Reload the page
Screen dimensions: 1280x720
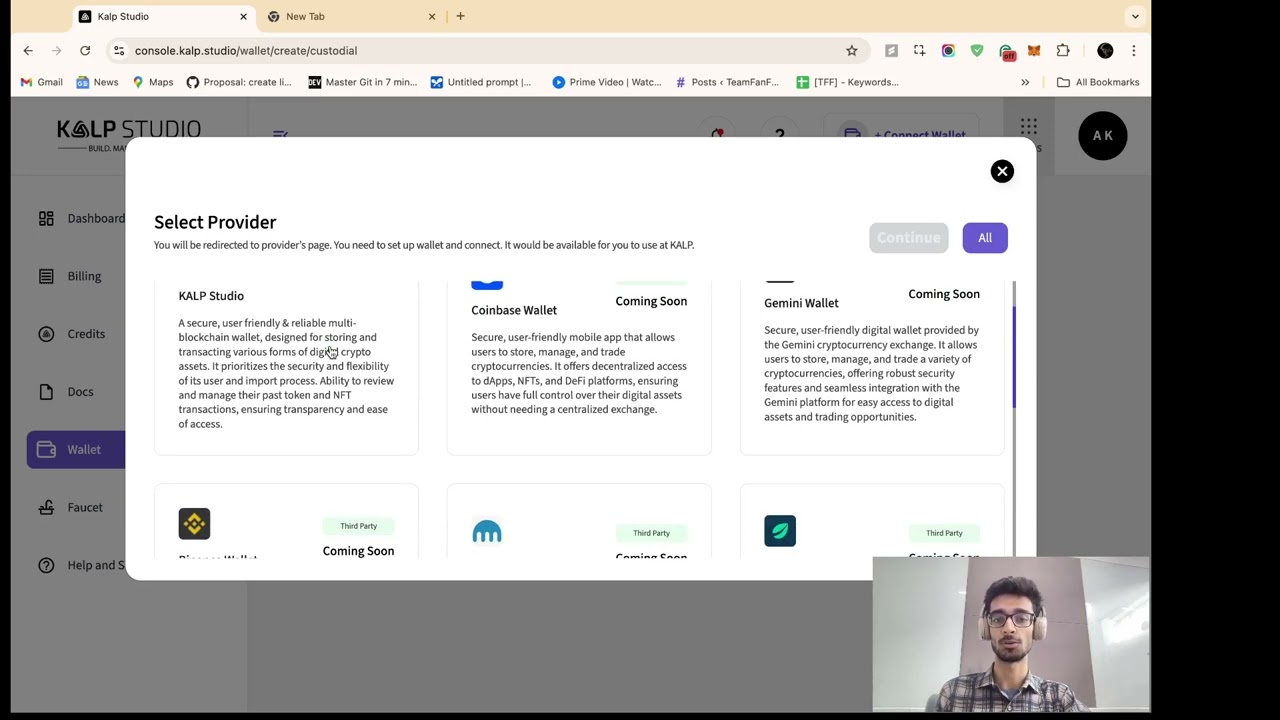pos(85,50)
